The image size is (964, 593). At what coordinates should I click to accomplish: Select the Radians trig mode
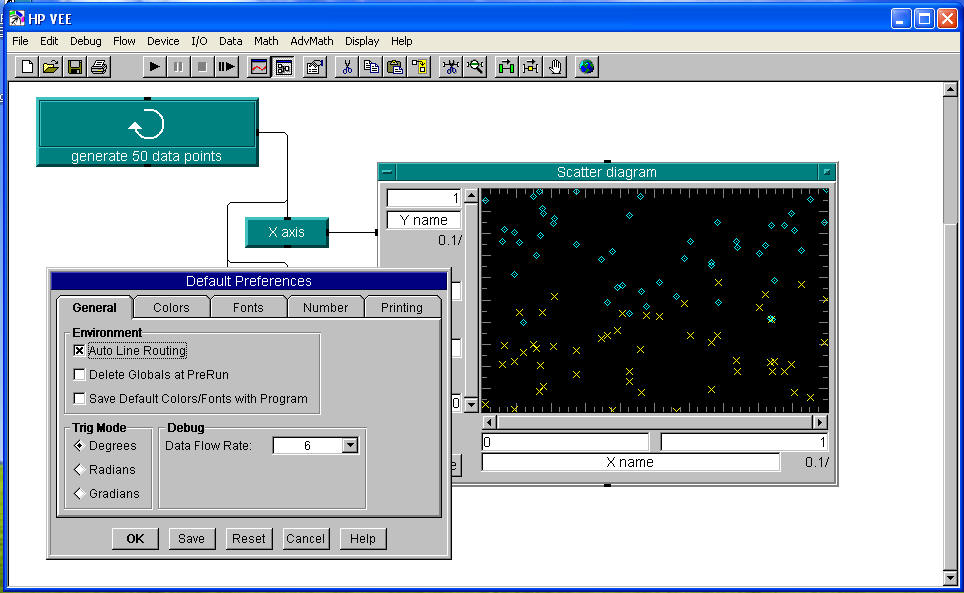(x=80, y=470)
